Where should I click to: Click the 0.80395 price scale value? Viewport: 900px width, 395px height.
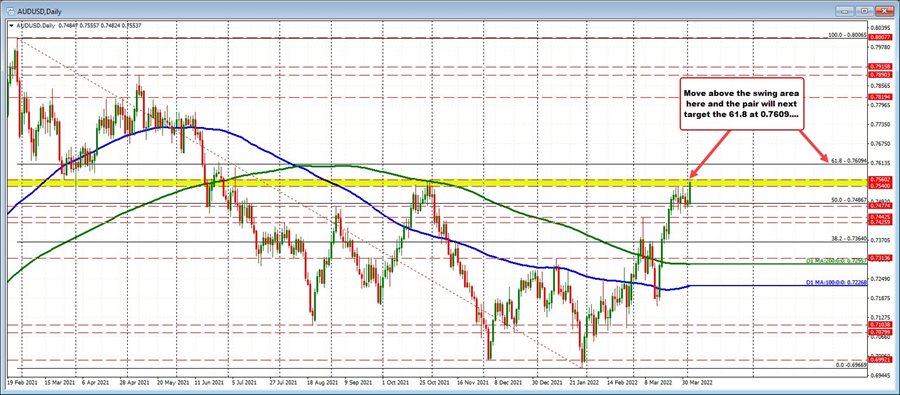[879, 28]
